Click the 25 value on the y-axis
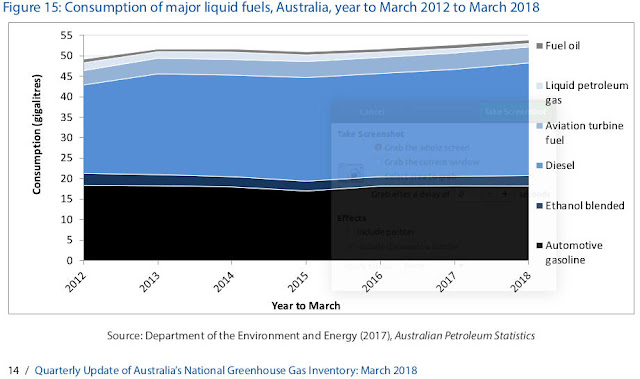The image size is (640, 379). click(67, 158)
